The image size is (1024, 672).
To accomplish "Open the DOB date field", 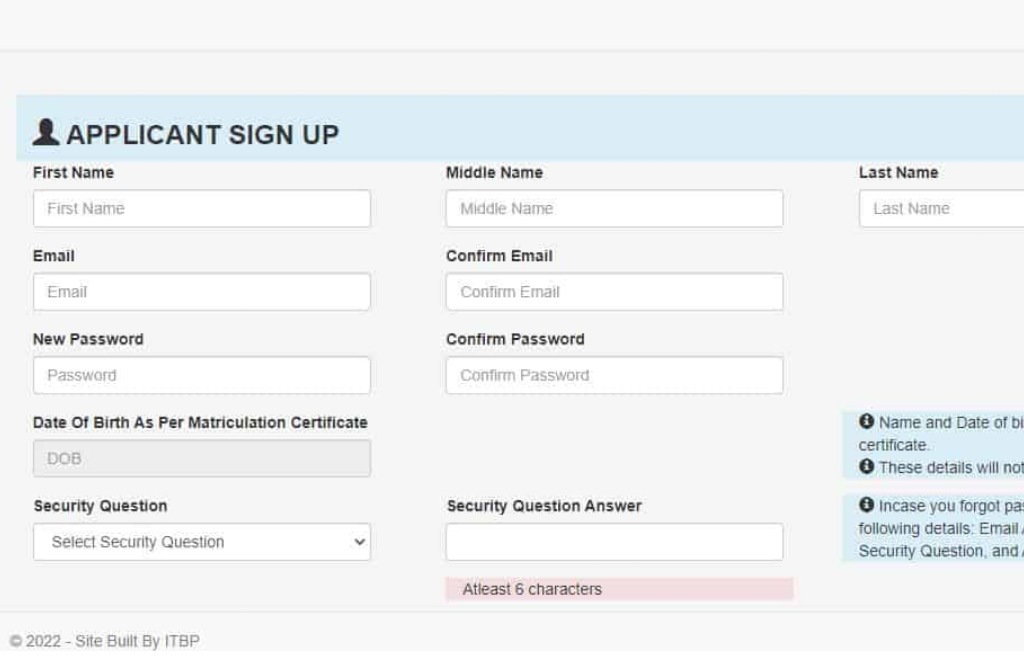I will click(x=202, y=459).
